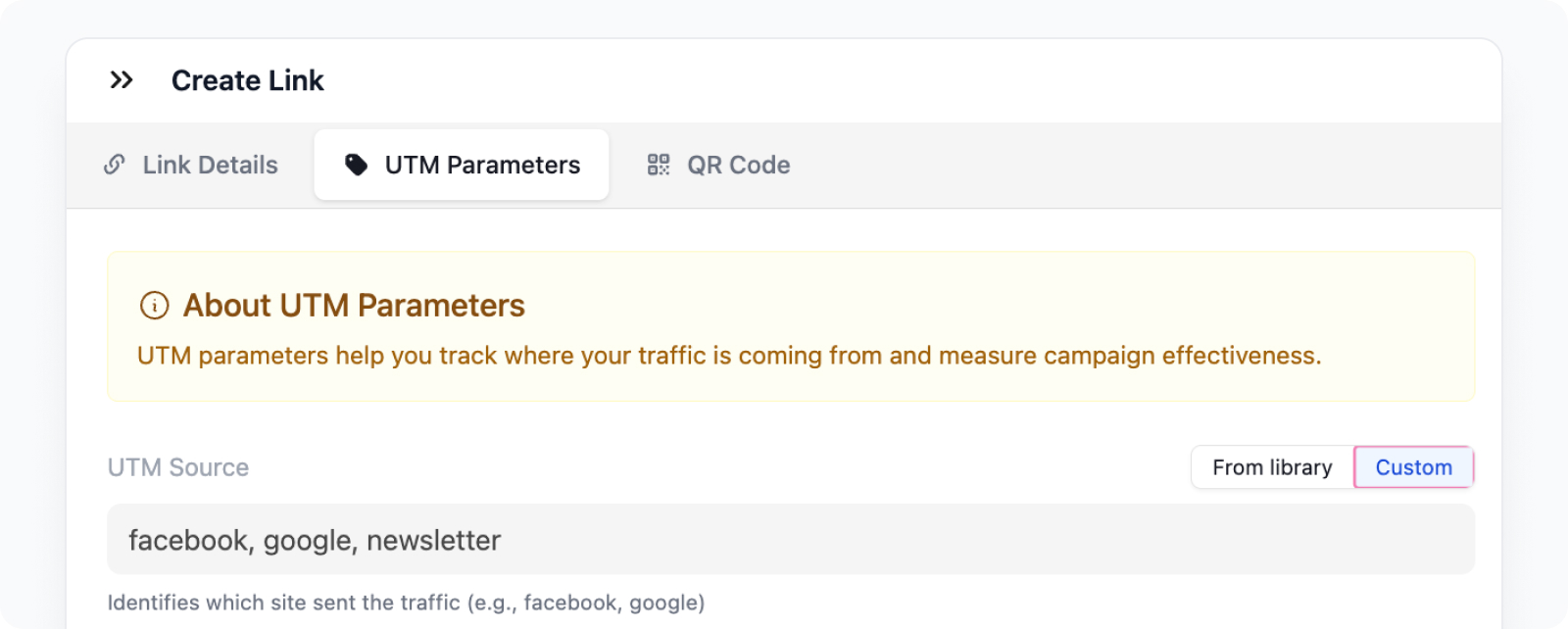
Task: Click the description sentence about tracking traffic
Action: click(729, 356)
